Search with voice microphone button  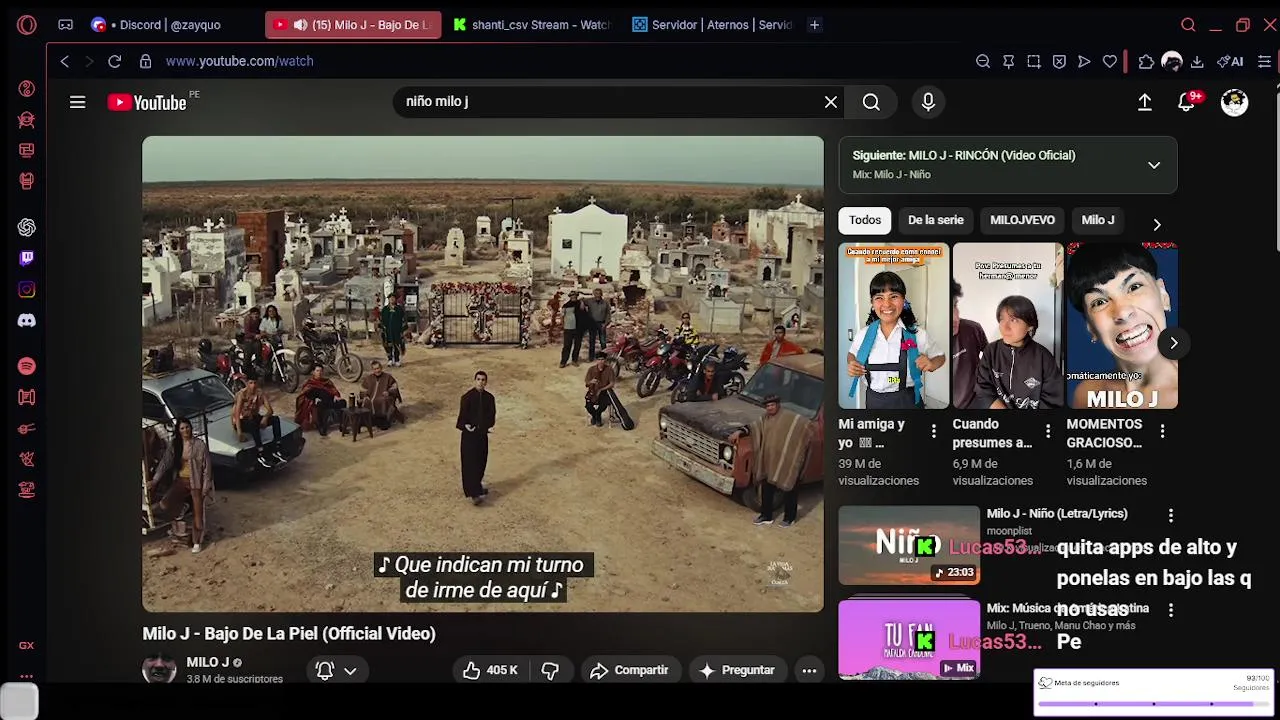928,102
